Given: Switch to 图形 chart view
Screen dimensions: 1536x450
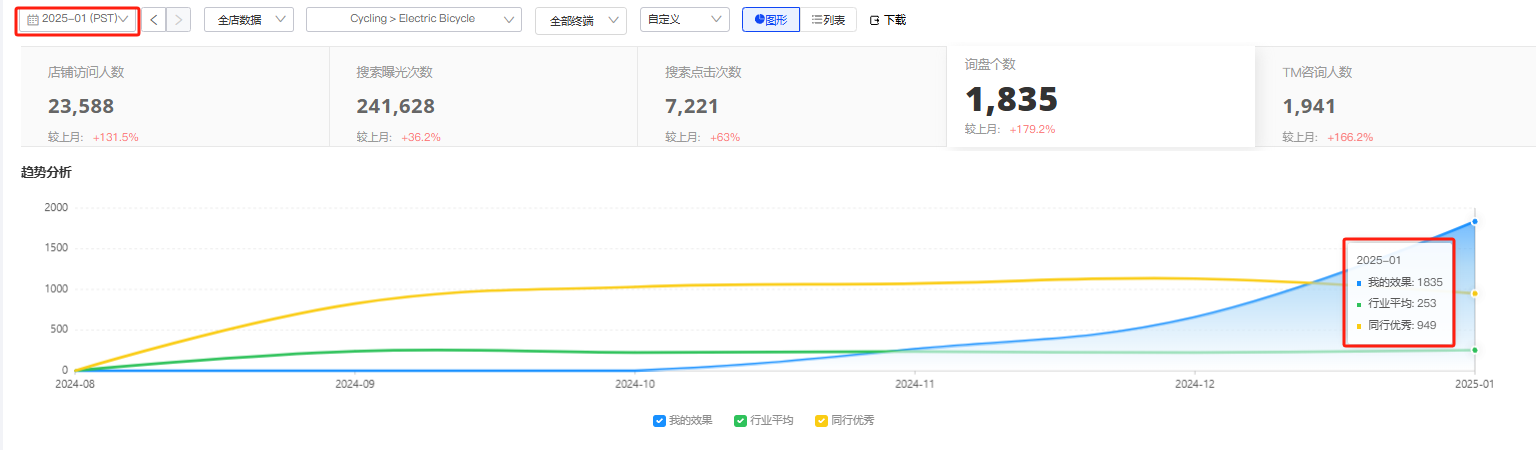Looking at the screenshot, I should pos(770,19).
